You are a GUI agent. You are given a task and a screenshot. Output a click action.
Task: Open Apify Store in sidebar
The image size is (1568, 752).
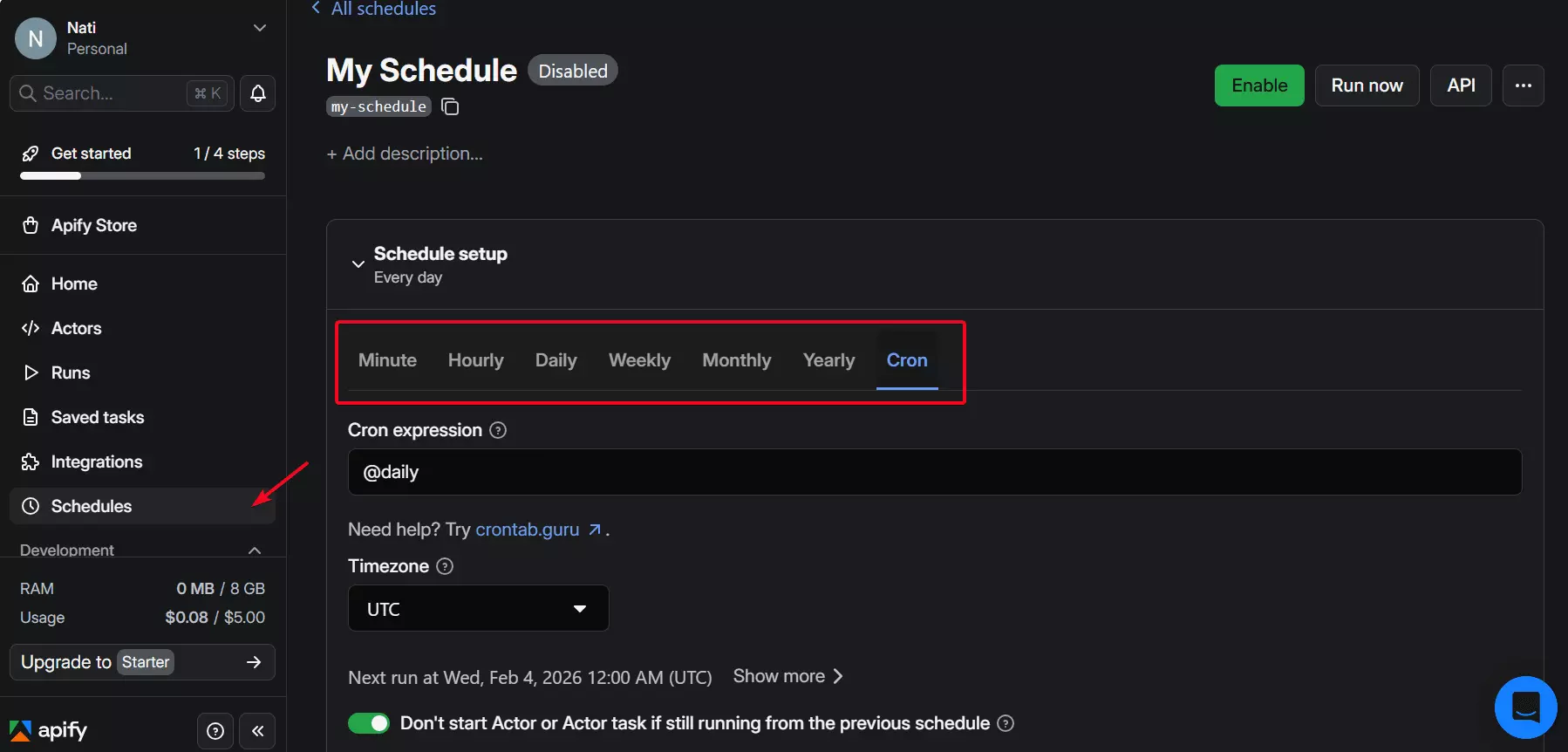pos(142,225)
